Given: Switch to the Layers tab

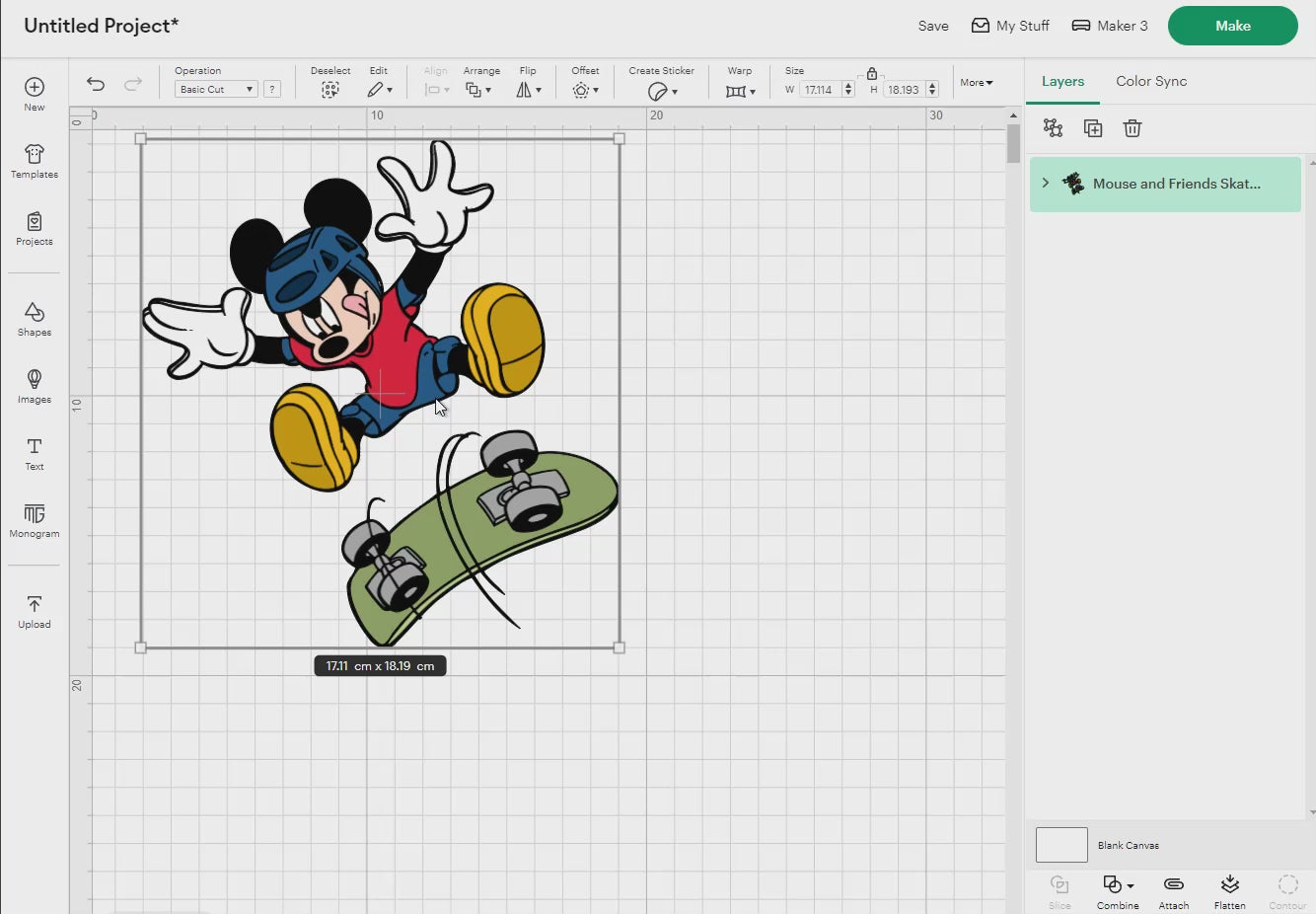Looking at the screenshot, I should 1062,81.
